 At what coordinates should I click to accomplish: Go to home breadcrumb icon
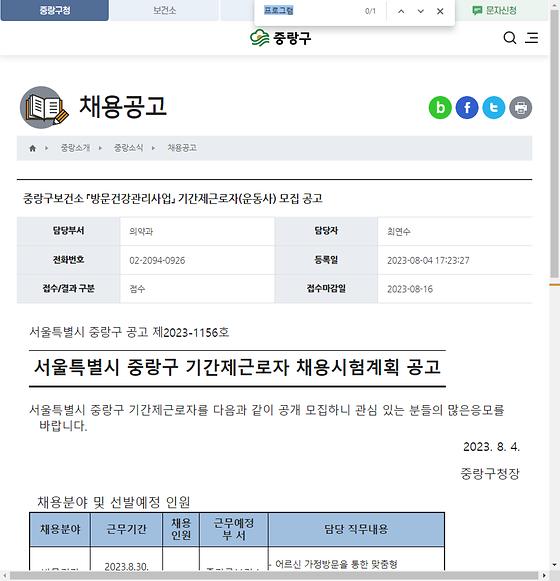click(x=33, y=148)
